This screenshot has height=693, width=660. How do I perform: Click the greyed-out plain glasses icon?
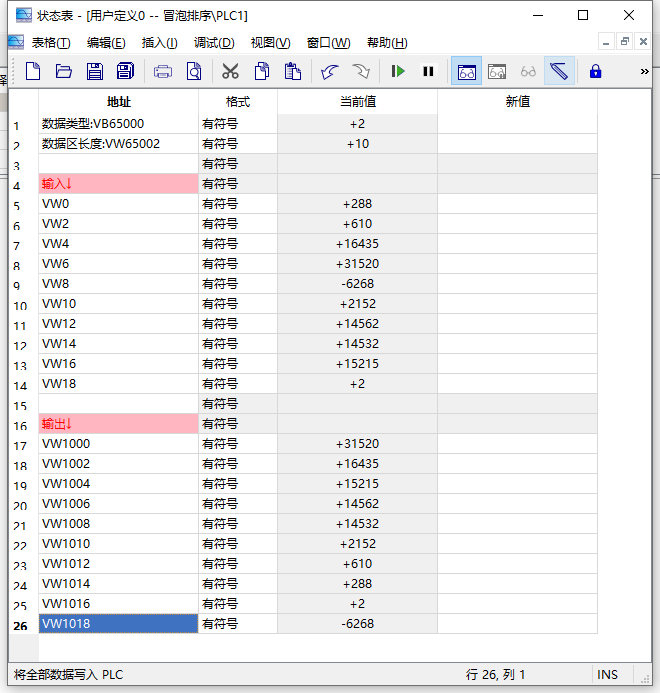point(528,71)
